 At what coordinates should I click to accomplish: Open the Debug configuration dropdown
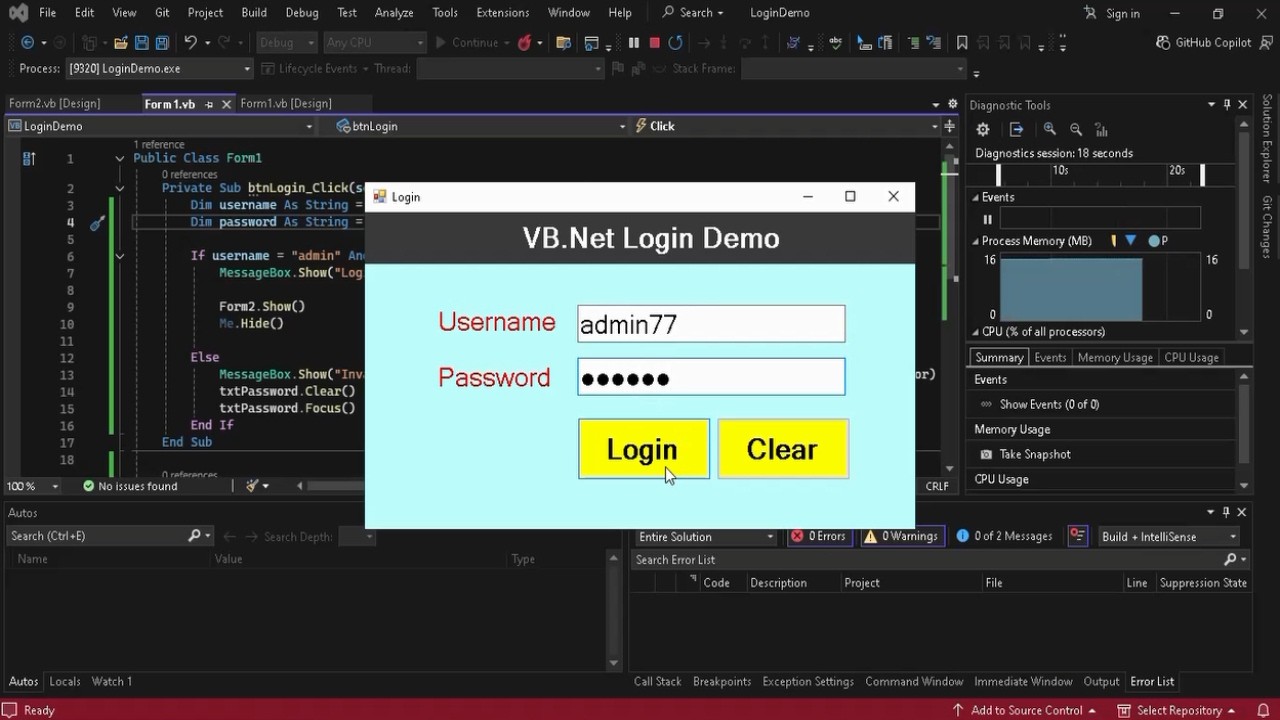click(286, 43)
